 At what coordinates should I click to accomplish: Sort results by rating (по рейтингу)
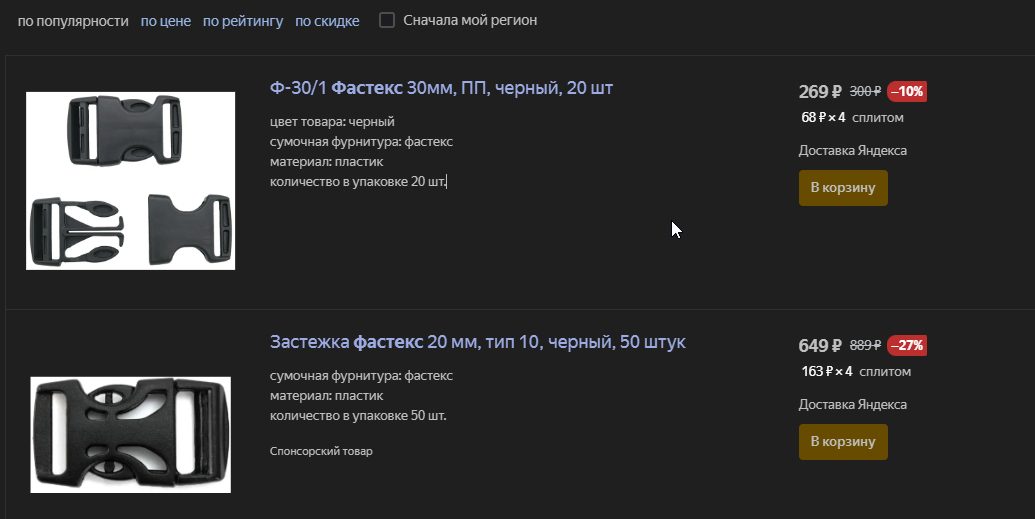[243, 21]
